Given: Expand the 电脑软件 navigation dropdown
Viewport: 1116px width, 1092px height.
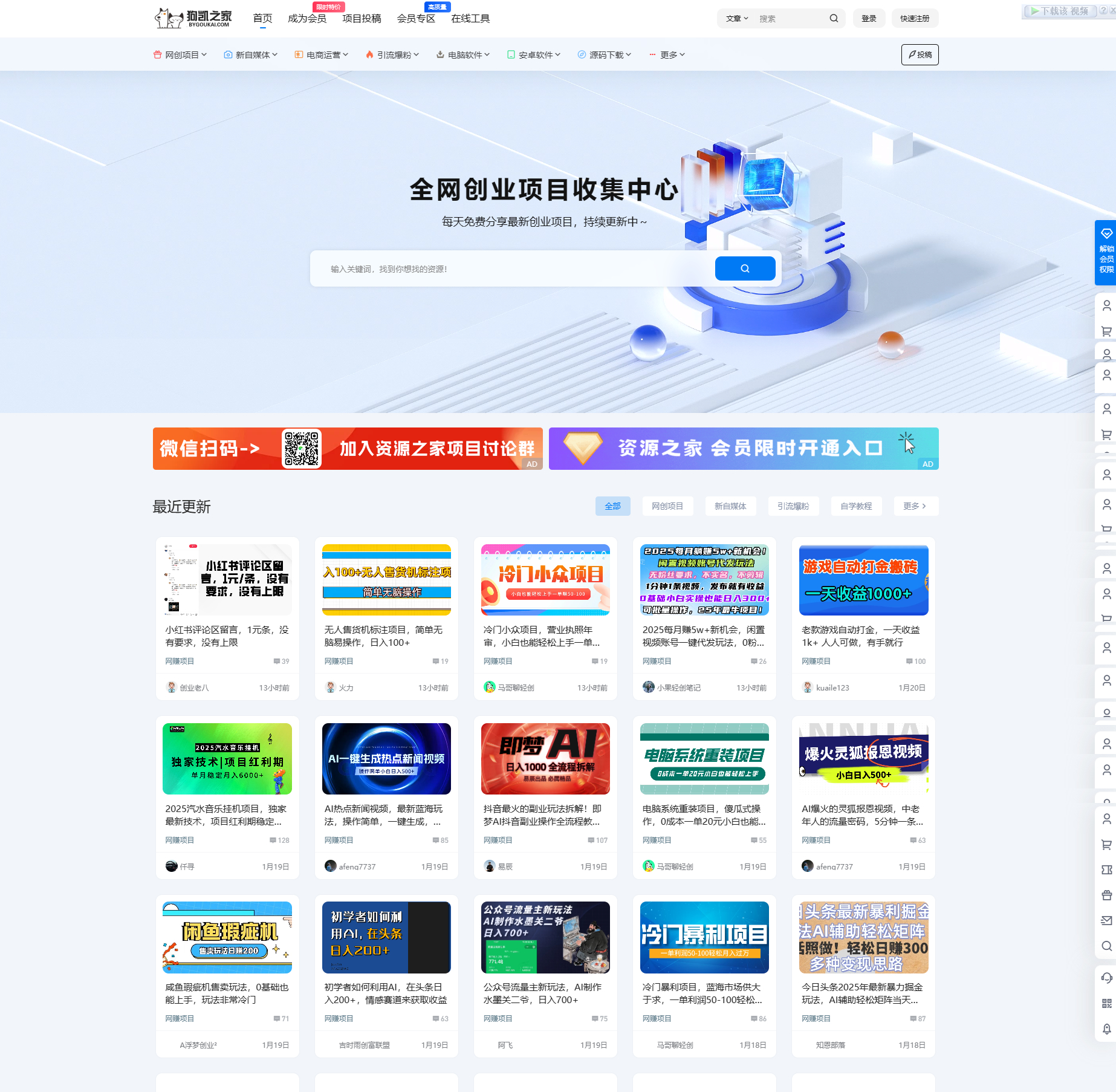Looking at the screenshot, I should [463, 55].
